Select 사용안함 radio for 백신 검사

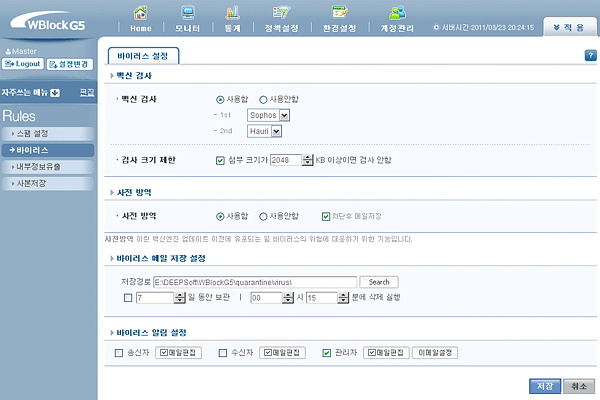pyautogui.click(x=264, y=100)
